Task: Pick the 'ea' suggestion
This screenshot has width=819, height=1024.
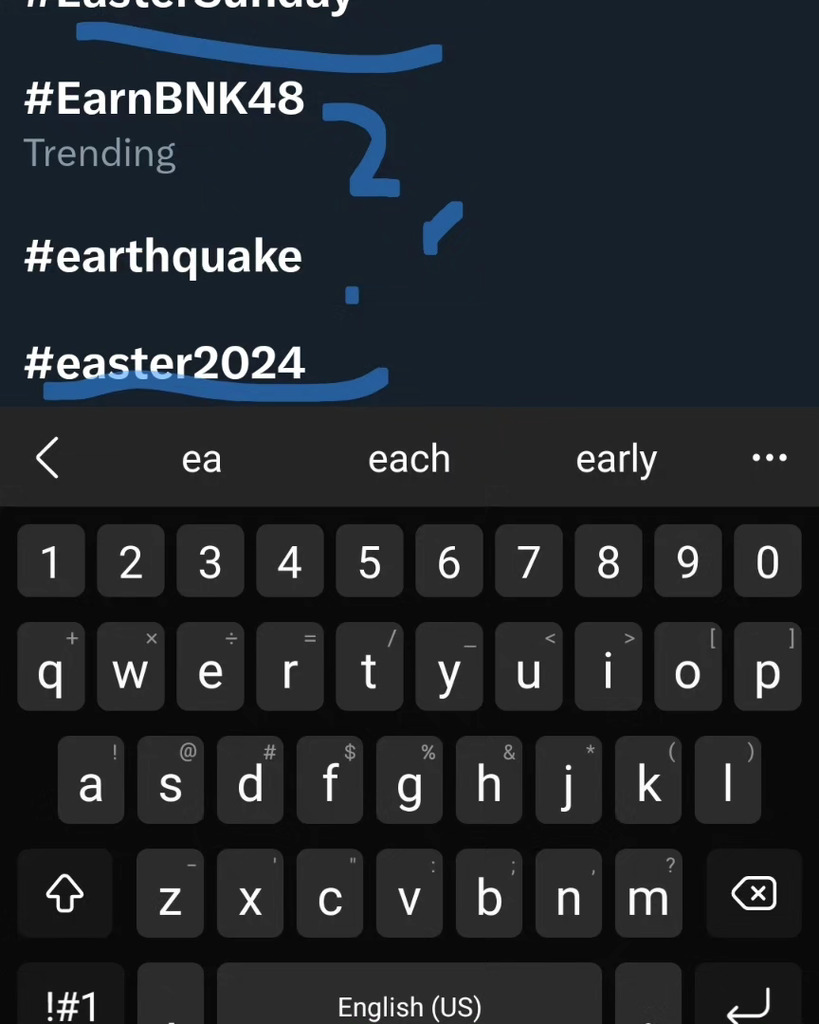Action: [201, 459]
